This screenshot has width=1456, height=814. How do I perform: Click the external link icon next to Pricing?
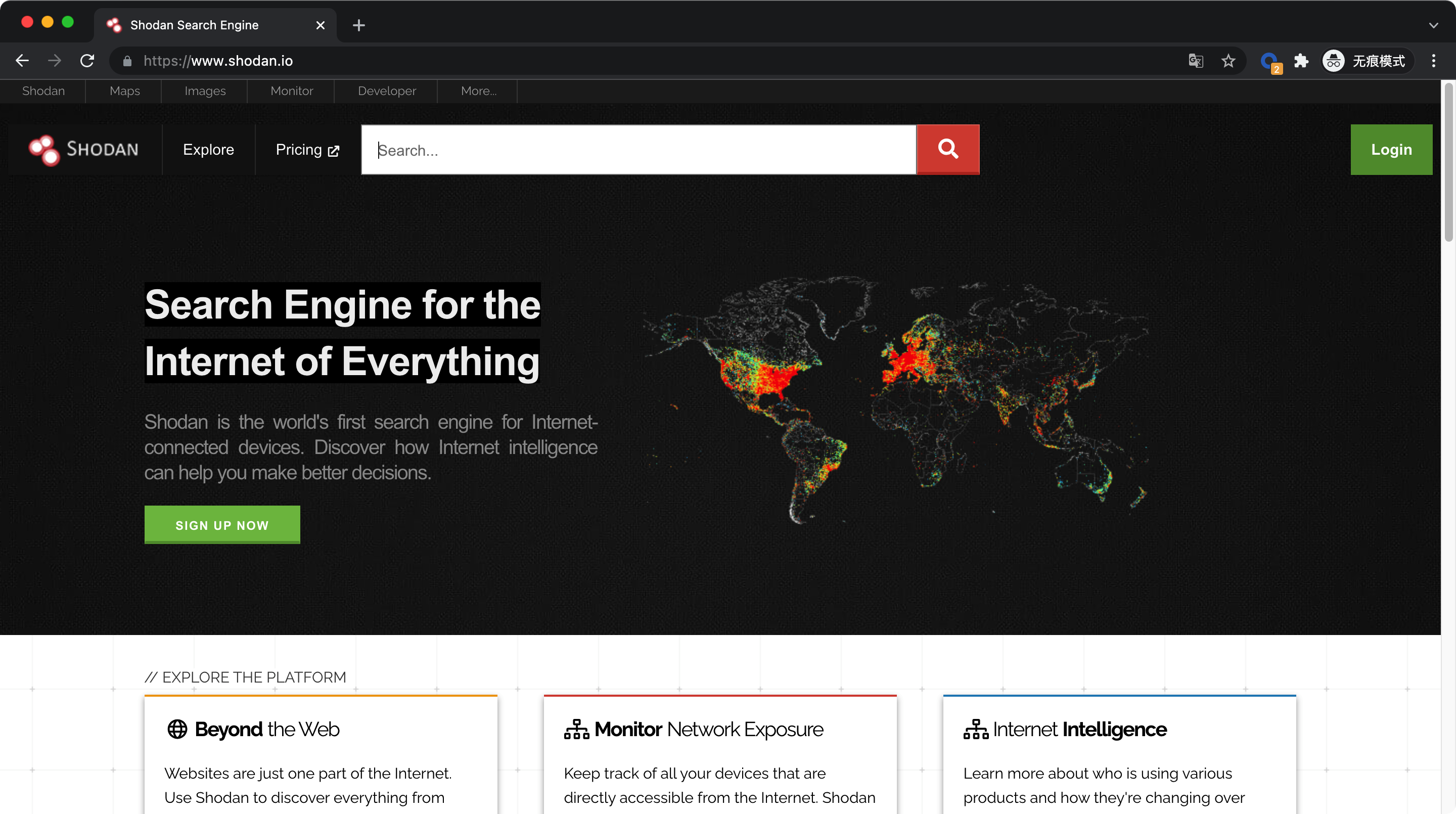pyautogui.click(x=334, y=151)
